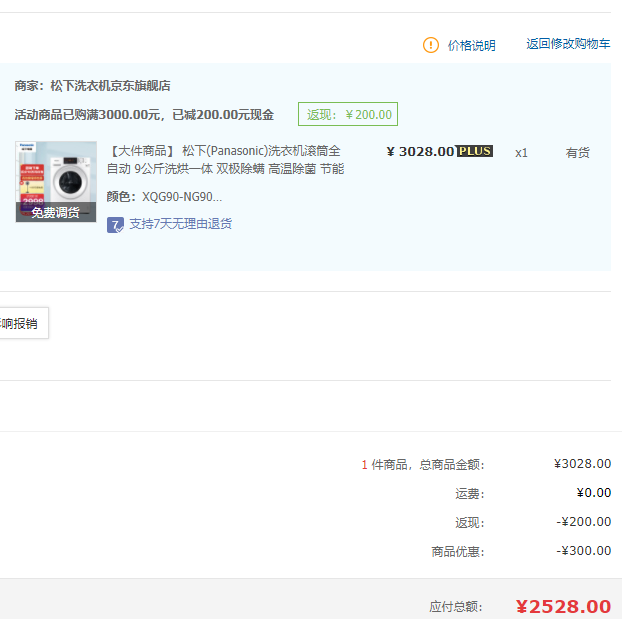Click the 返现 -¥200.00 value
The width and height of the screenshot is (622, 619).
(x=584, y=522)
